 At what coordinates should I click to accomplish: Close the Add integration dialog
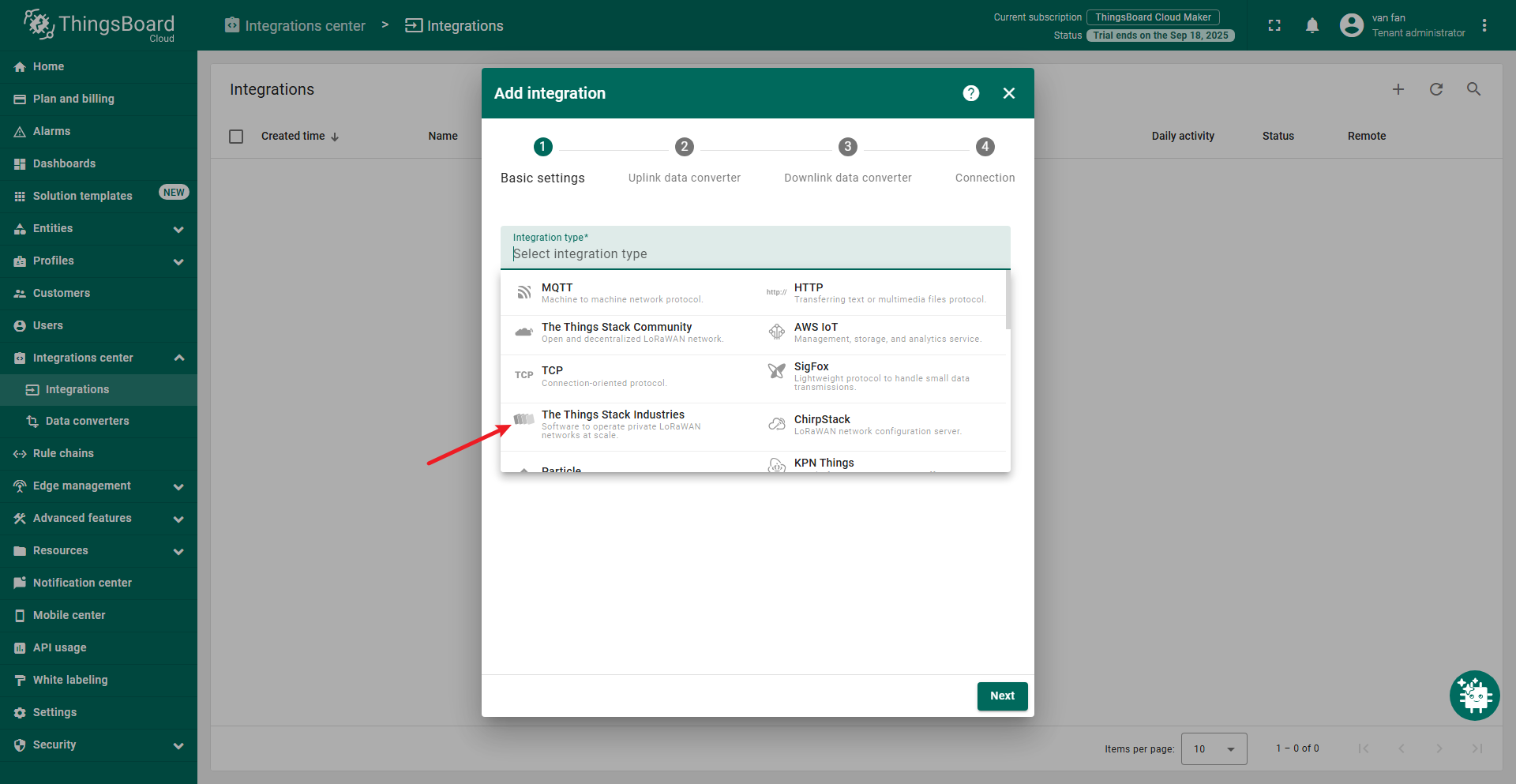pyautogui.click(x=1009, y=93)
